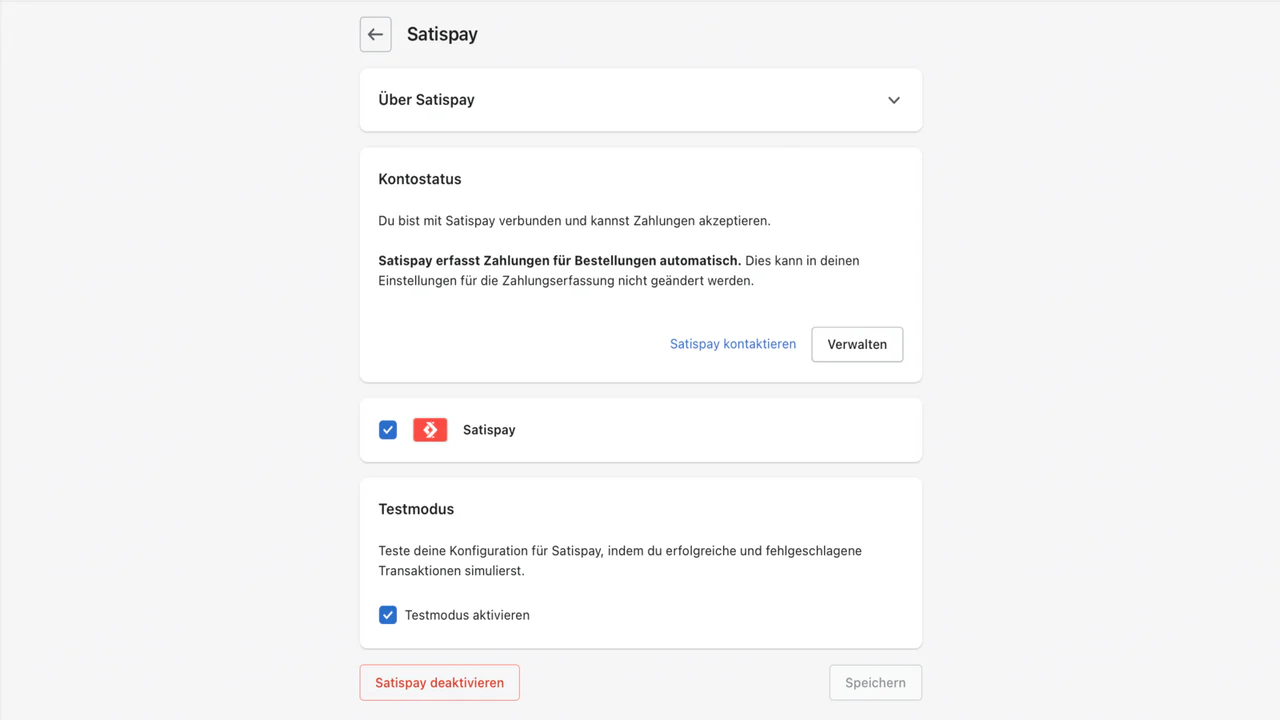
Task: Click the Testmodus aktivieren label
Action: [x=467, y=615]
